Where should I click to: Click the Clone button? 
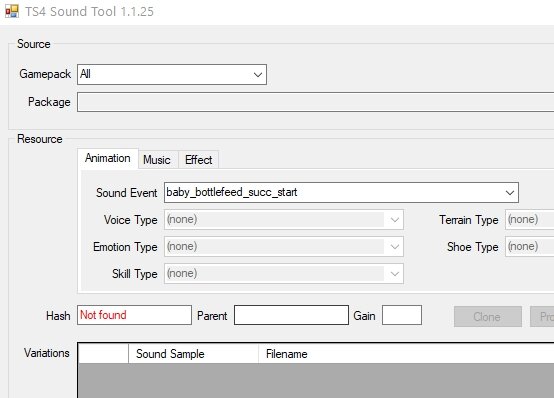(488, 316)
